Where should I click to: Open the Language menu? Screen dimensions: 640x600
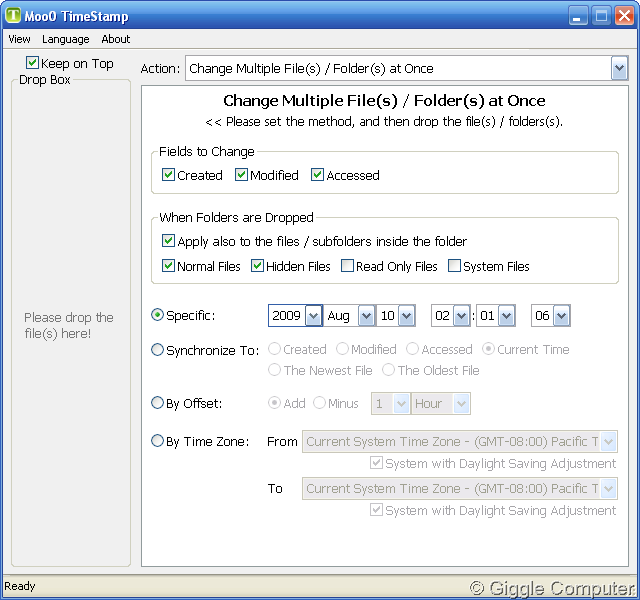(66, 39)
